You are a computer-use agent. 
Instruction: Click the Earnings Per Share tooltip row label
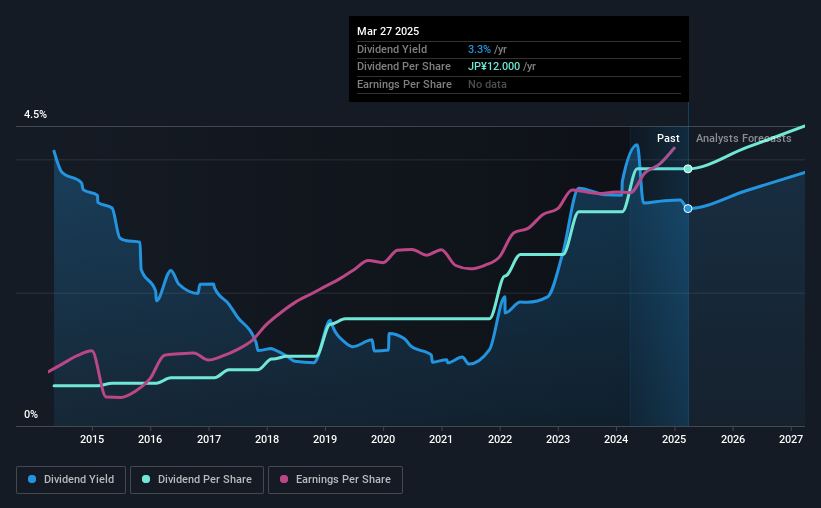(x=404, y=84)
